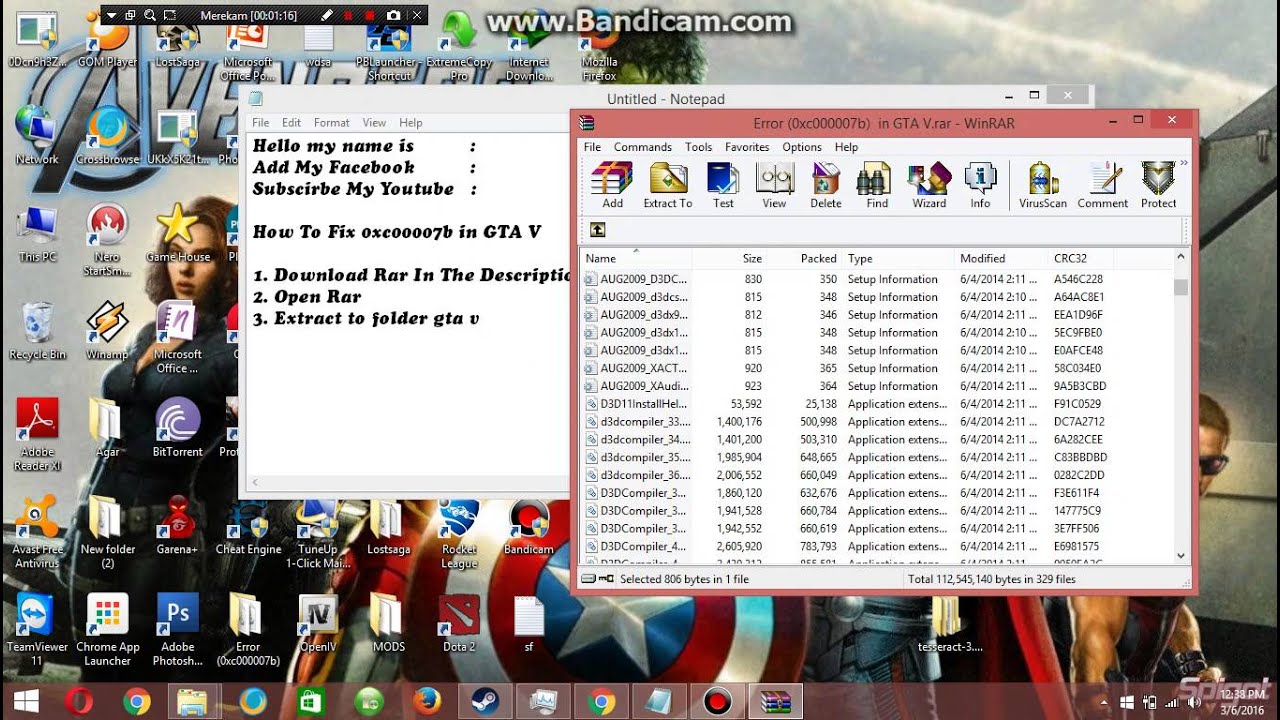Click the taskbar volume speaker icon
The image size is (1280, 720).
(1193, 702)
